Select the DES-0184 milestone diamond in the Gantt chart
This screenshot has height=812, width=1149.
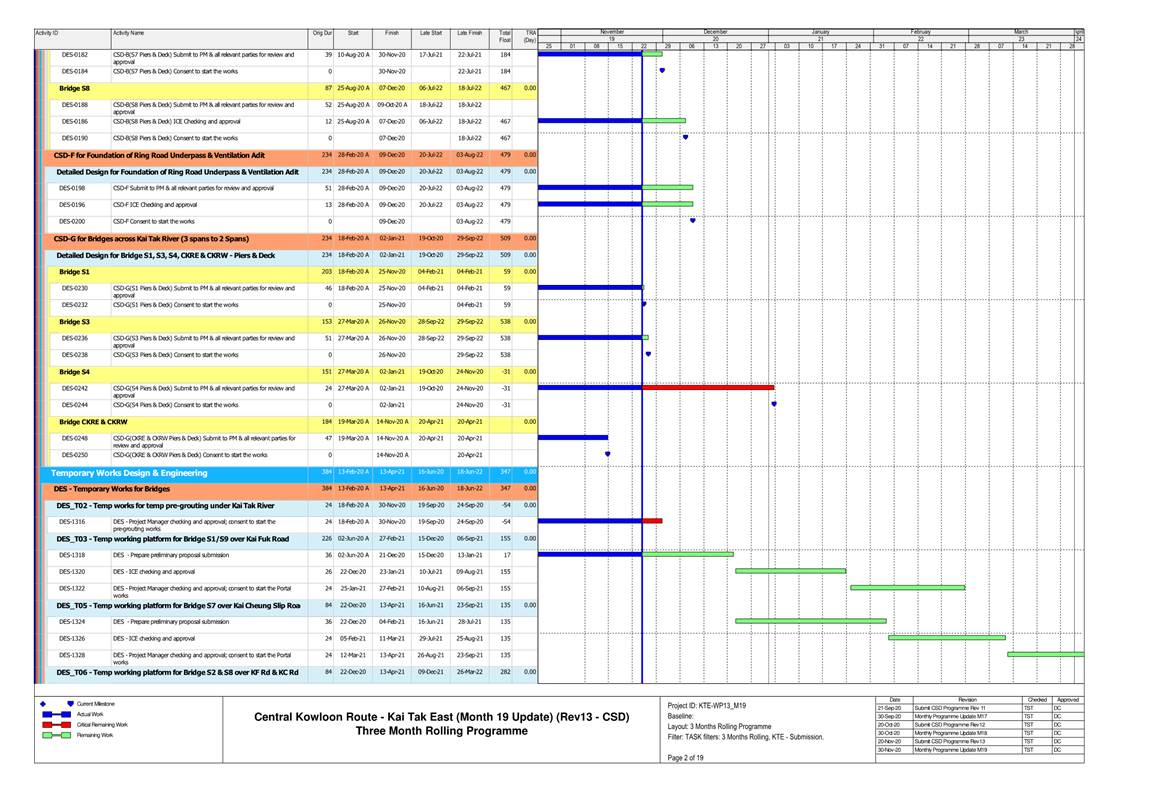point(662,71)
